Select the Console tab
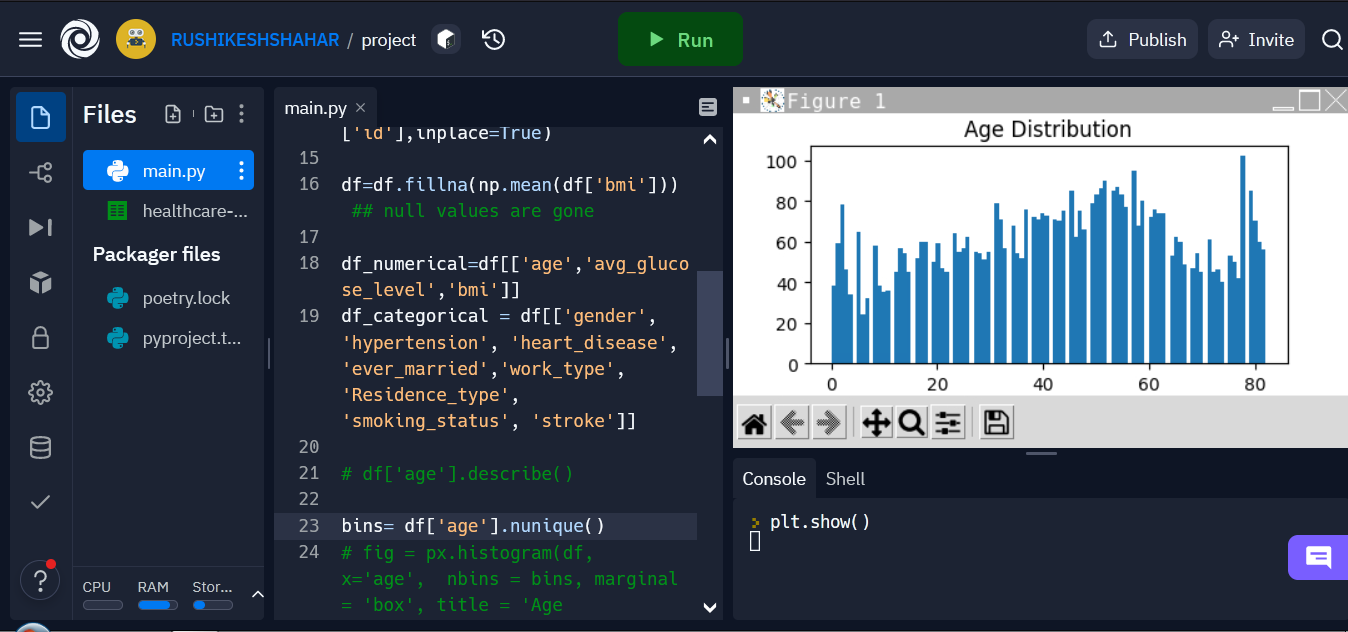This screenshot has width=1348, height=632. 774,479
